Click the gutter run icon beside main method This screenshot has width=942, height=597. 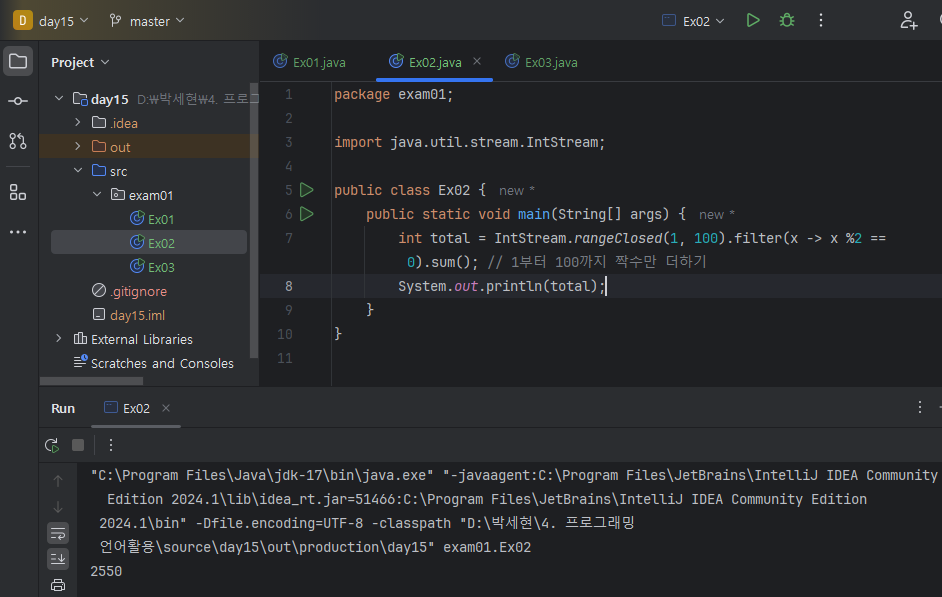click(306, 214)
